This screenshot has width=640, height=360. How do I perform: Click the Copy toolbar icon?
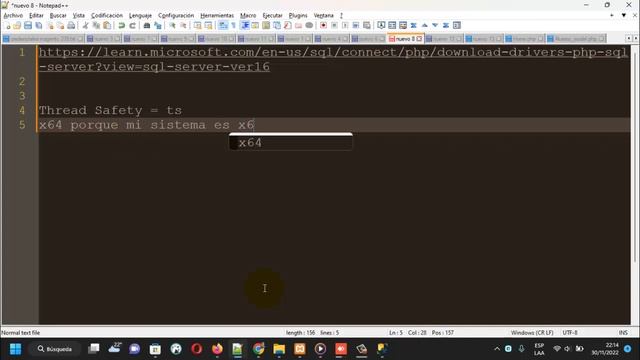tap(96, 26)
